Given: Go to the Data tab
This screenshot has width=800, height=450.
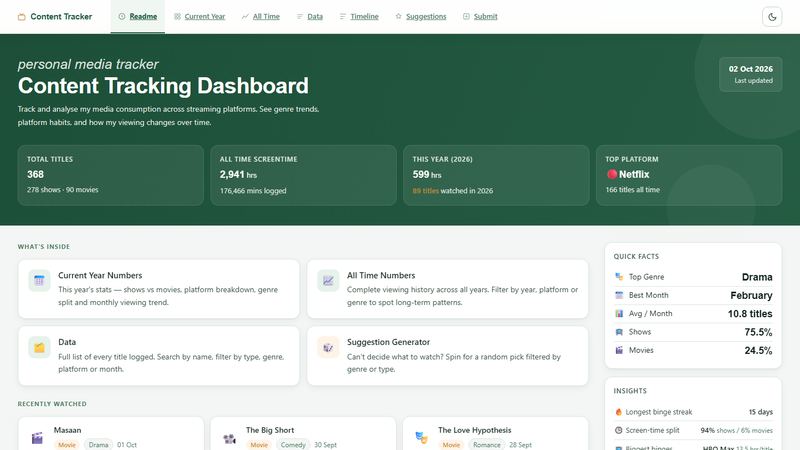Looking at the screenshot, I should (310, 16).
